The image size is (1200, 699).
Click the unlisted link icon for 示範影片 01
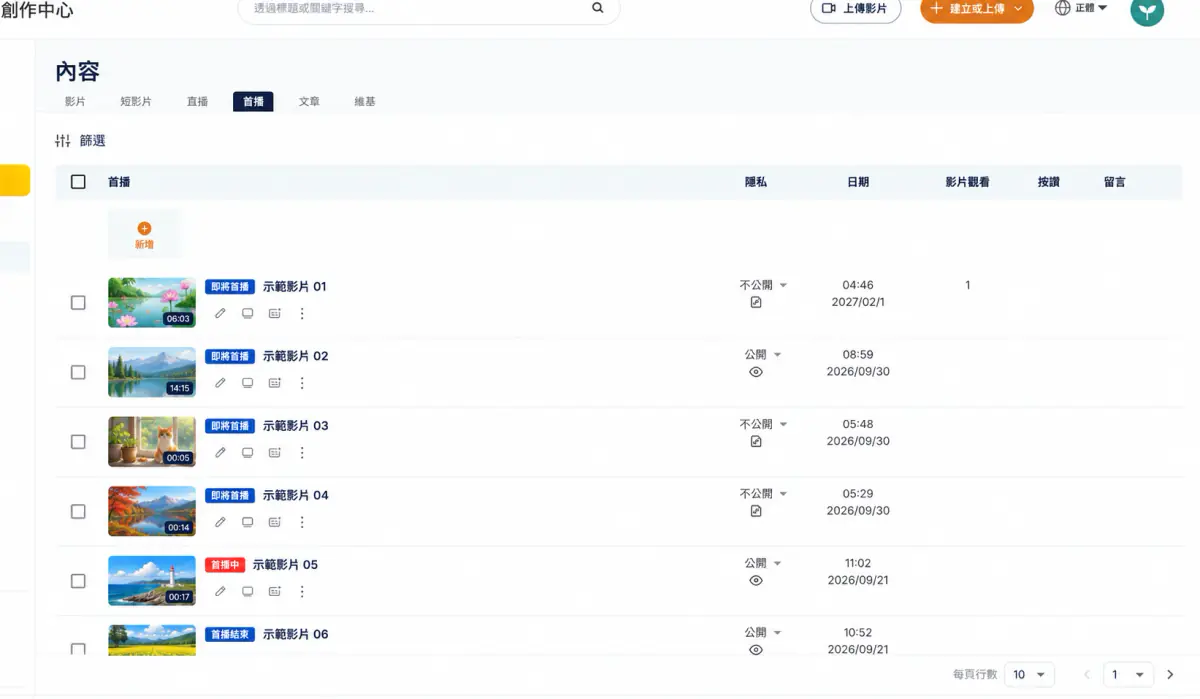pos(756,302)
